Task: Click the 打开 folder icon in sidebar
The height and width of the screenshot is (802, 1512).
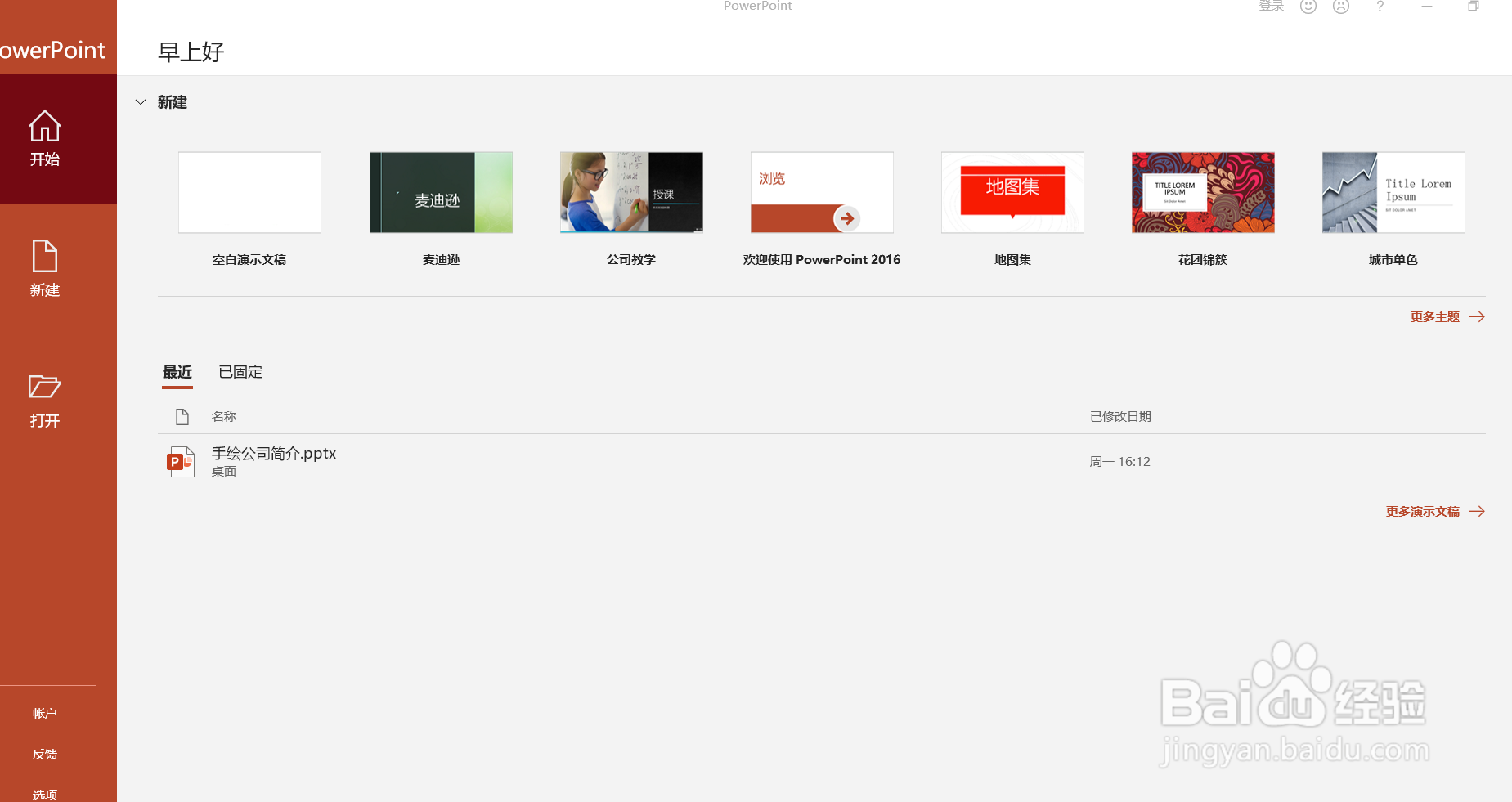Action: 45,386
